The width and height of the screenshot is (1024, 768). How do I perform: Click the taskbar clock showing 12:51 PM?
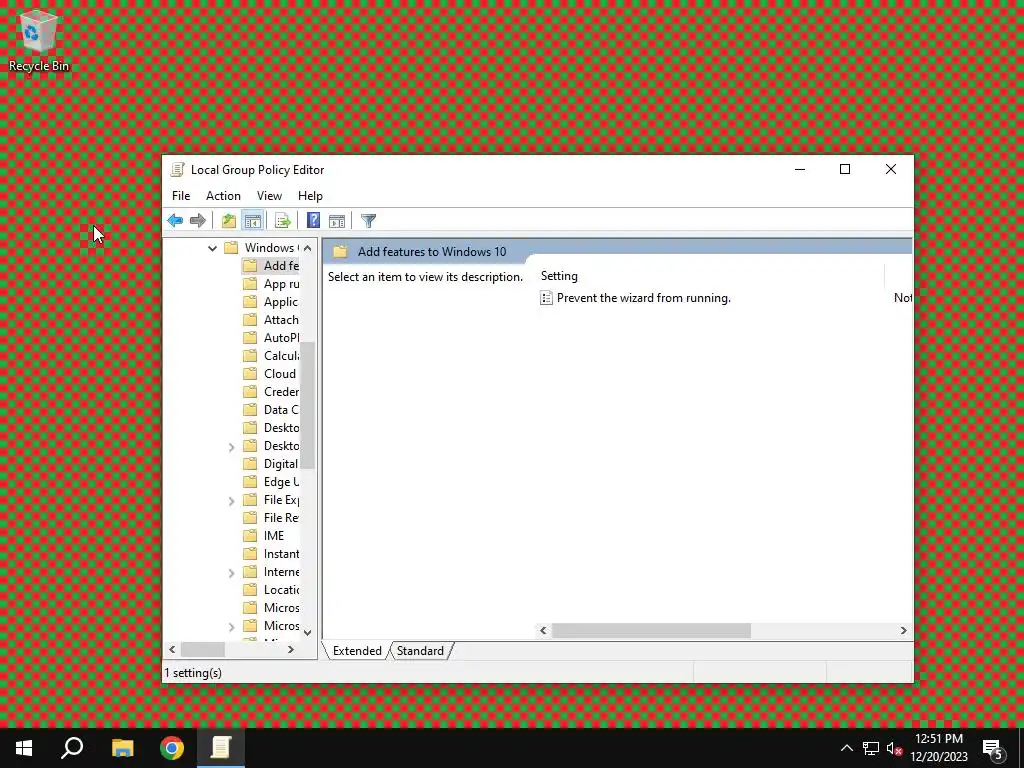[939, 748]
